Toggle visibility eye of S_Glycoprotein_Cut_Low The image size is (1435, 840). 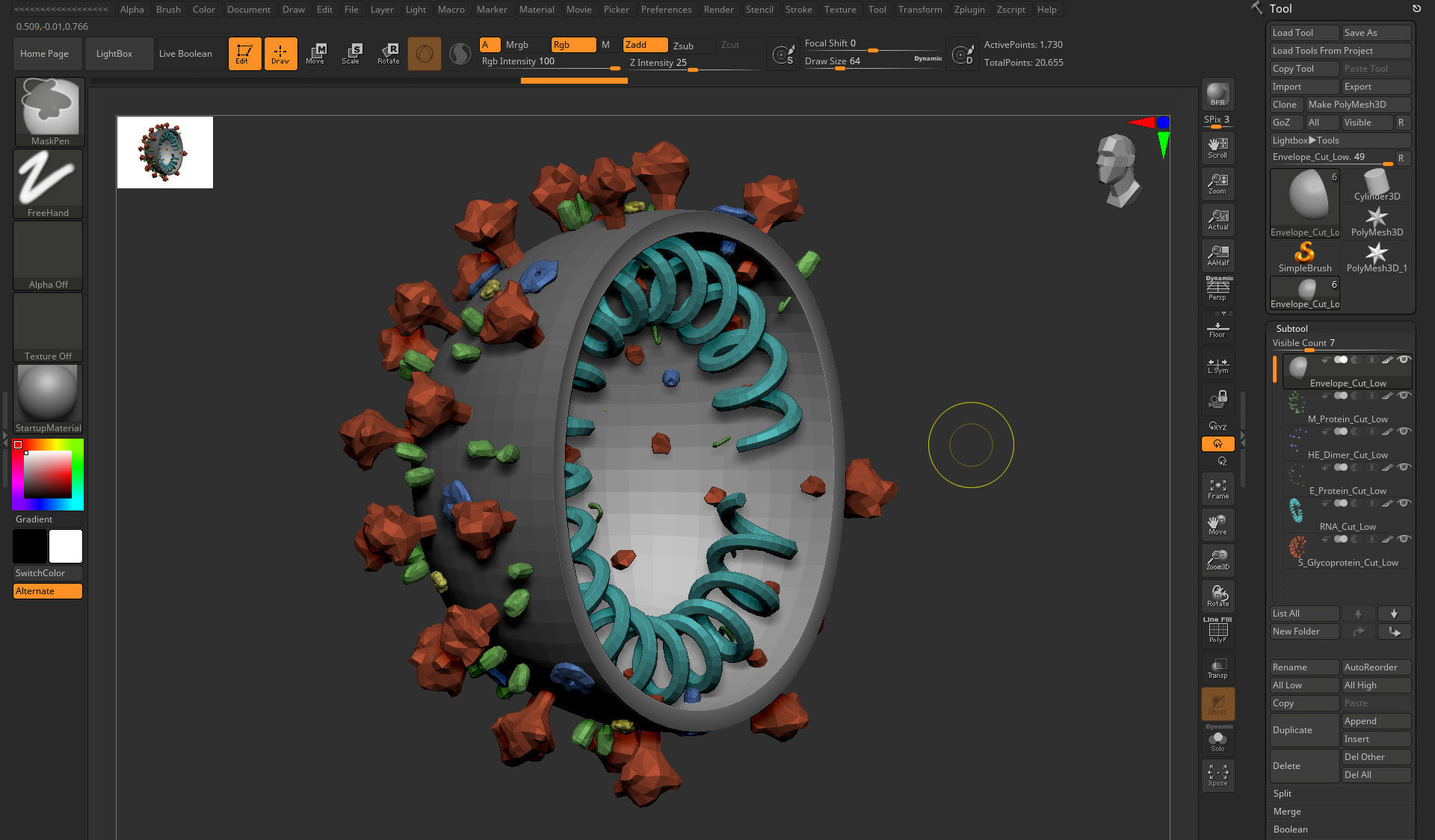point(1404,539)
